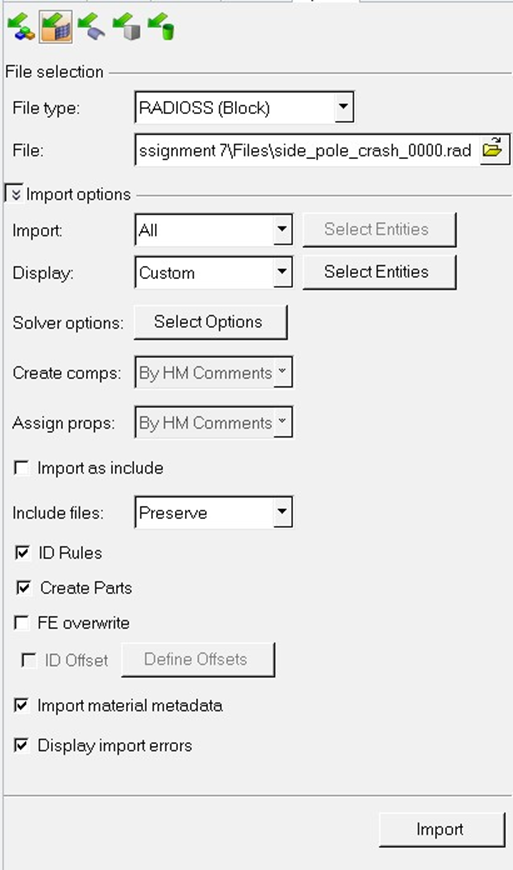This screenshot has height=870, width=513.
Task: Enable the FE overwrite checkbox
Action: 22,623
